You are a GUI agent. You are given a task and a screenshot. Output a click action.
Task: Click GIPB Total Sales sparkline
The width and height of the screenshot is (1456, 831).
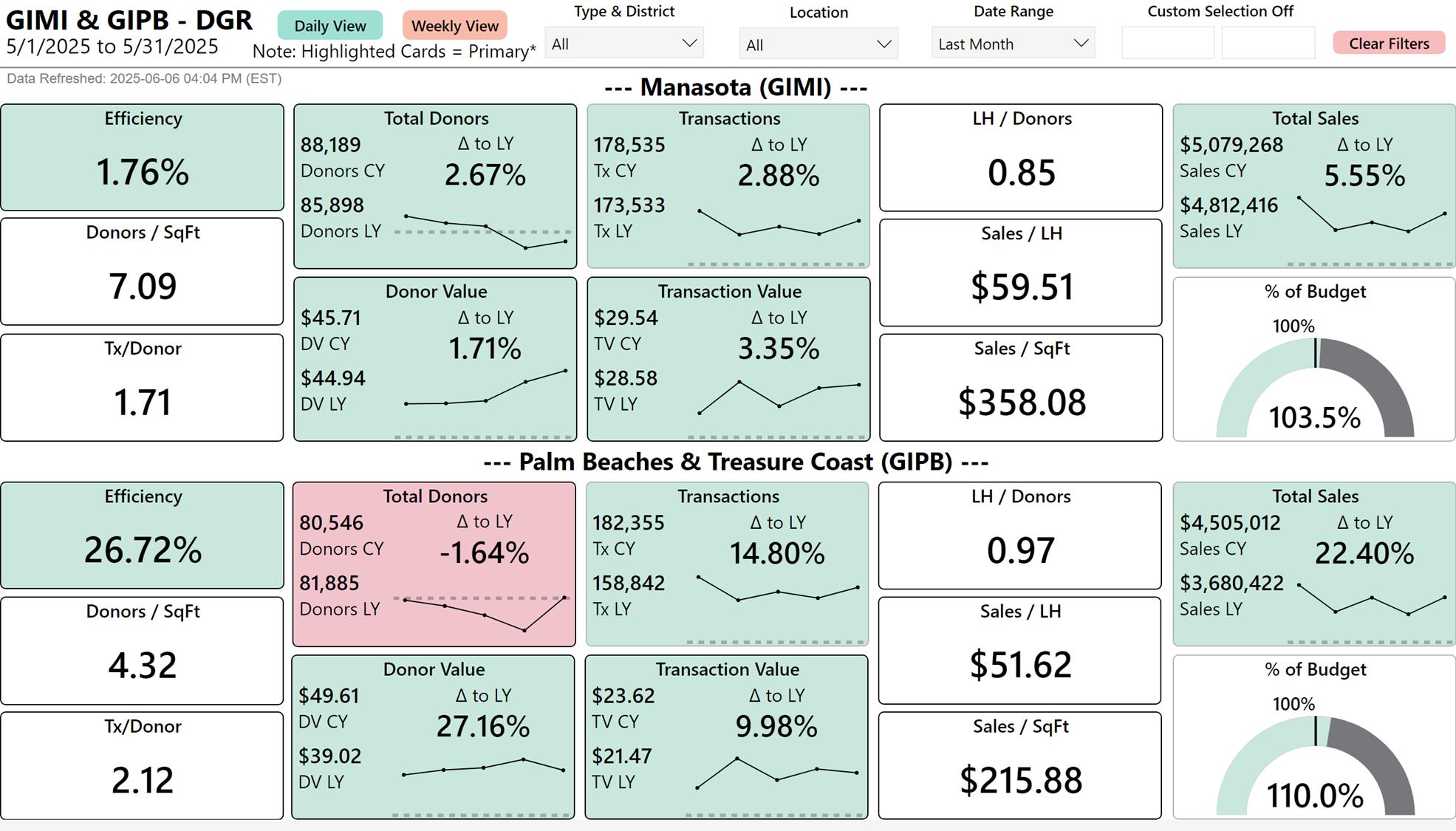[1371, 598]
